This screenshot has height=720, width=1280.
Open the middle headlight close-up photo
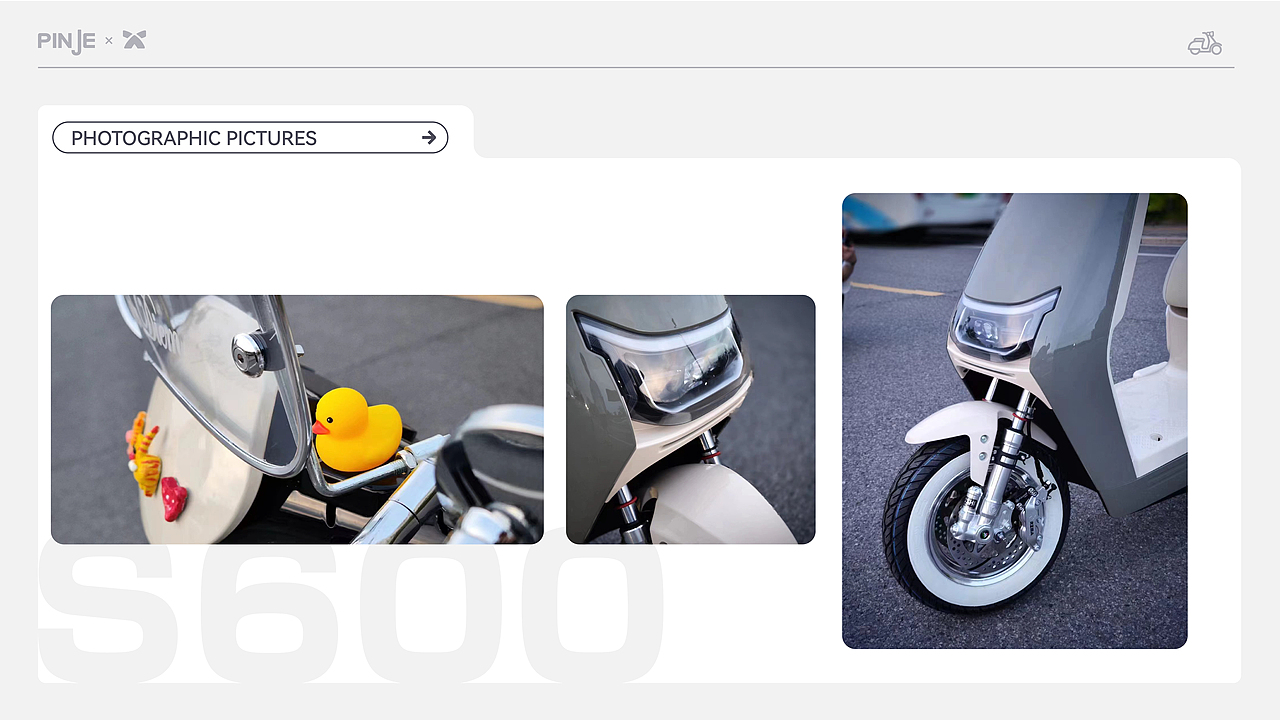point(690,419)
